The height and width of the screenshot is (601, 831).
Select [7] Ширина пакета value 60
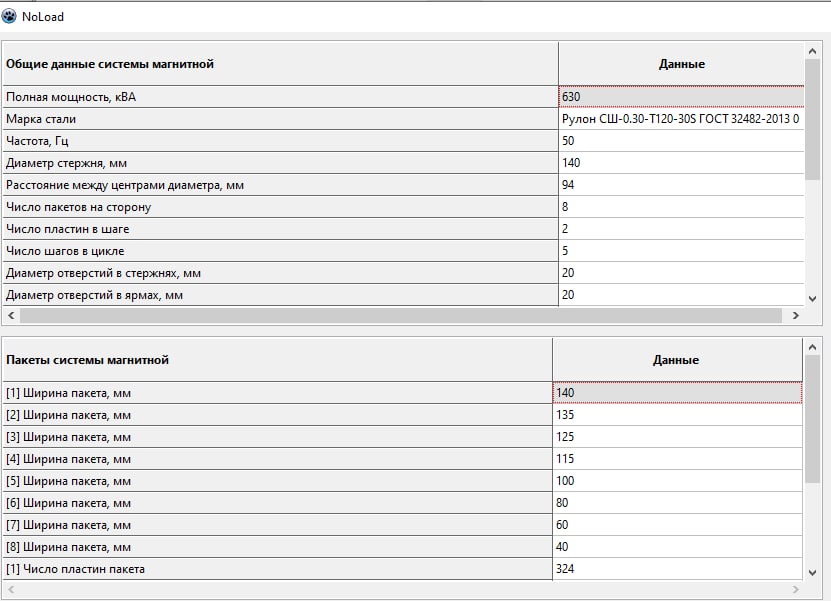click(x=677, y=525)
